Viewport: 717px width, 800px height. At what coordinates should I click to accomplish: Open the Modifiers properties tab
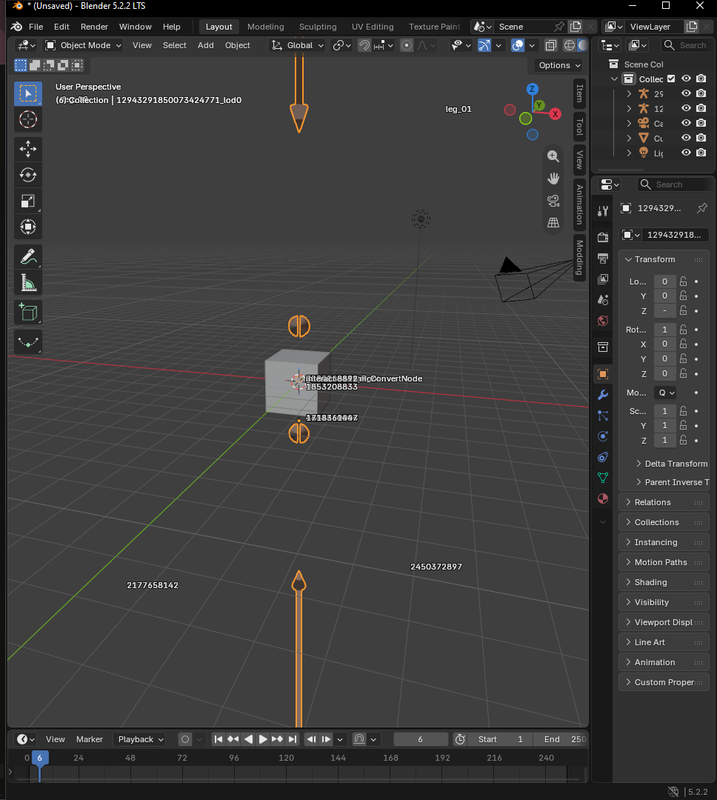(x=603, y=395)
